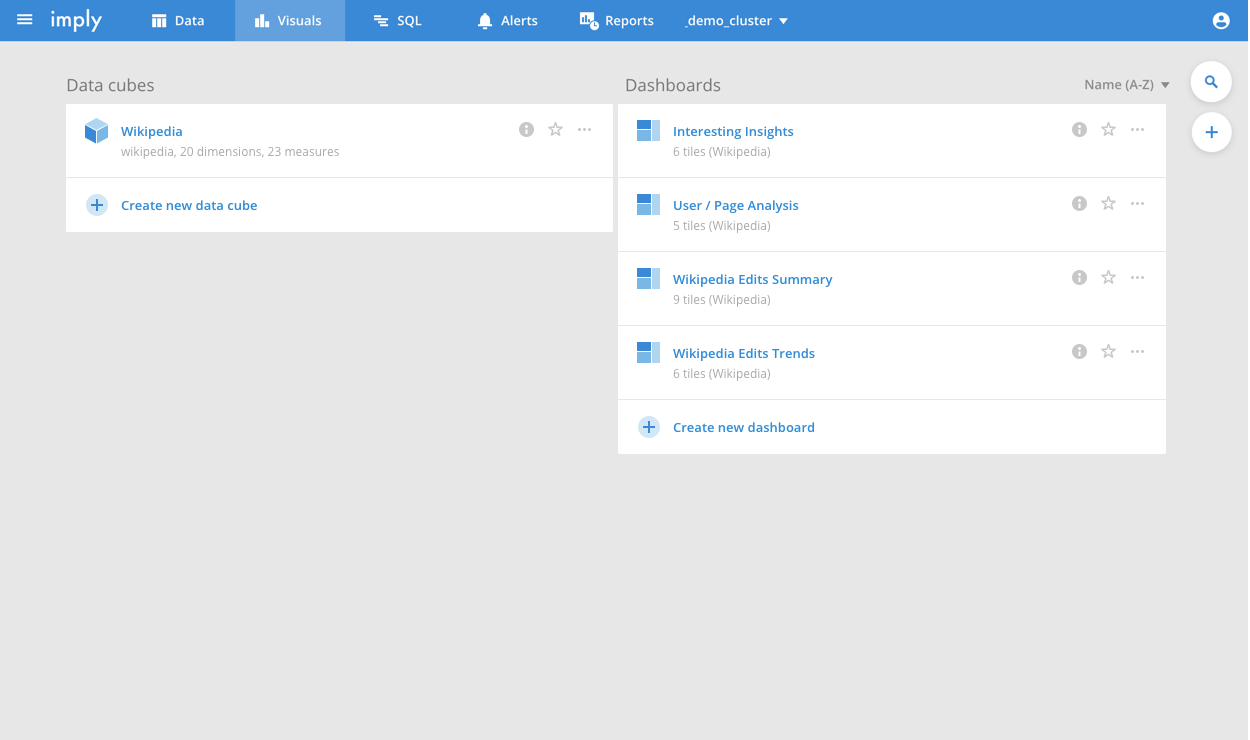Star the User / Page Analysis dashboard
1250x740 pixels.
point(1108,203)
